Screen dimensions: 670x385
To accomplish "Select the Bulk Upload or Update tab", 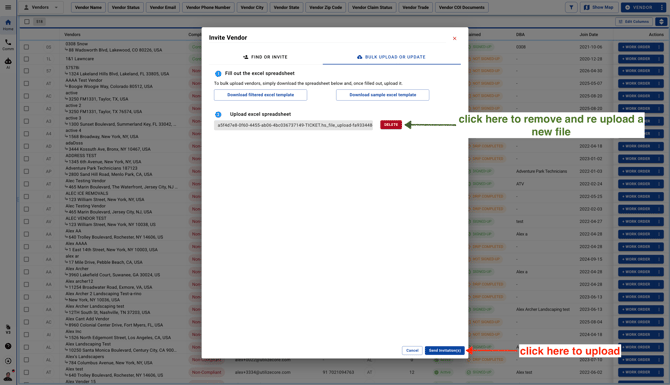I will click(391, 57).
